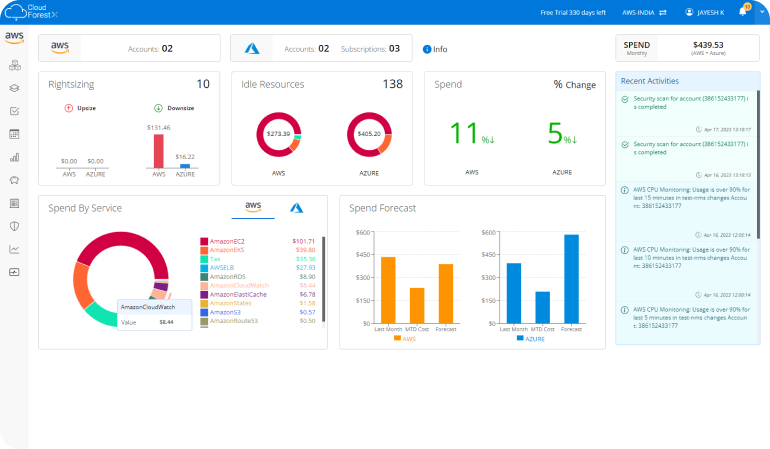The width and height of the screenshot is (770, 449).
Task: Open the layers sidebar icon
Action: tap(15, 88)
